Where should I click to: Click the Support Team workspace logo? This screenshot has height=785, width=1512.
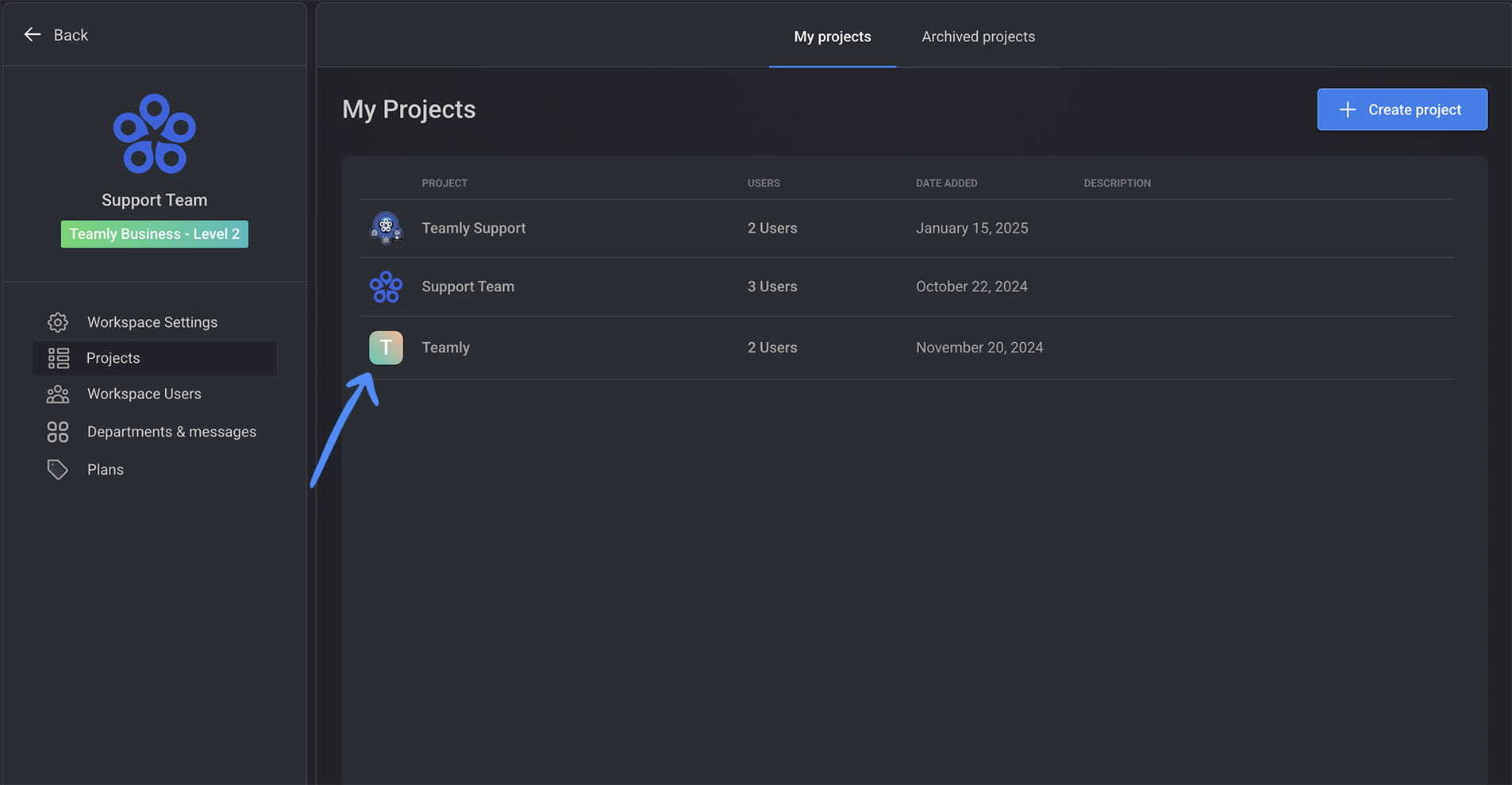pyautogui.click(x=155, y=134)
